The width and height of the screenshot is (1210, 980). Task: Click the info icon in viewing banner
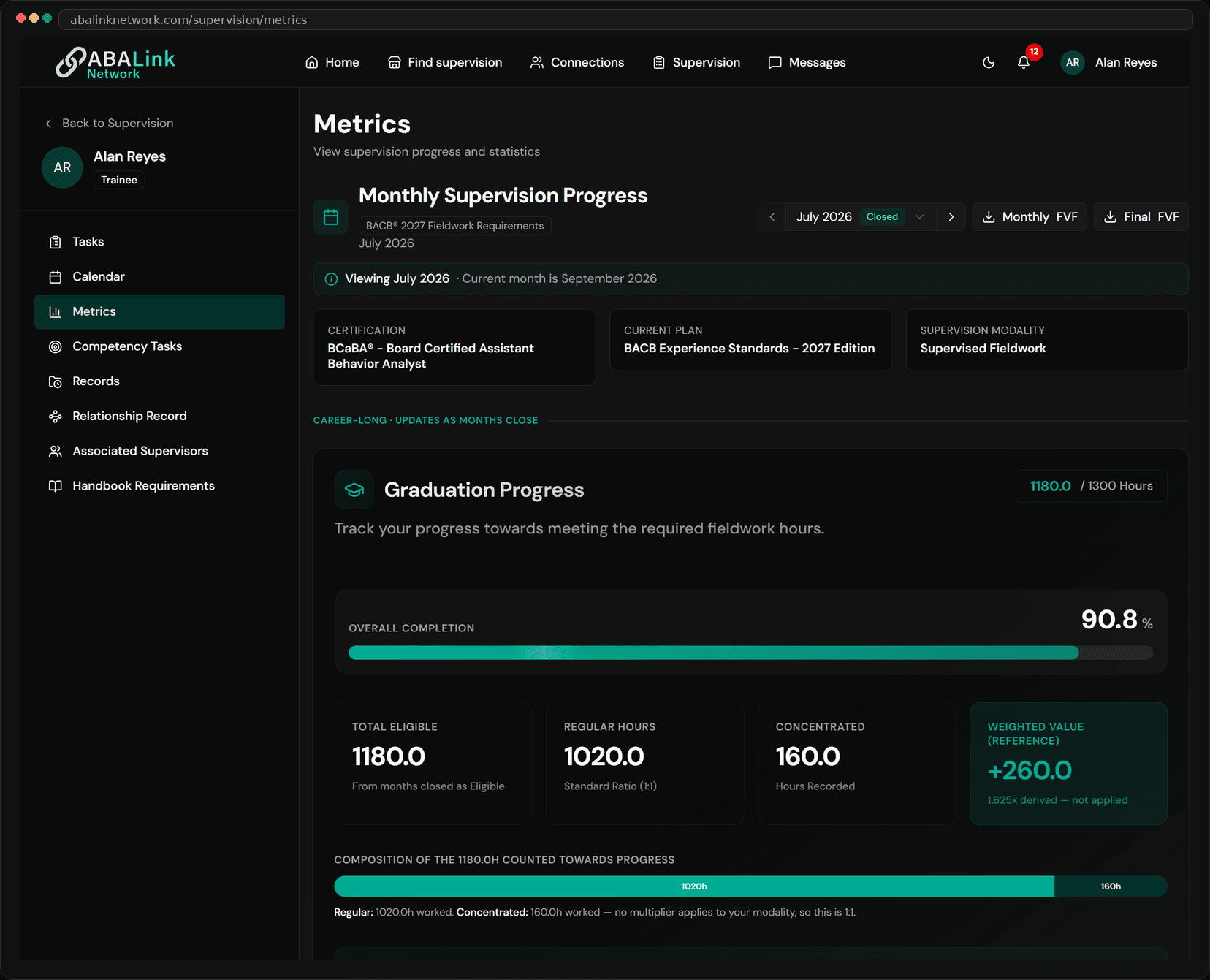point(331,279)
